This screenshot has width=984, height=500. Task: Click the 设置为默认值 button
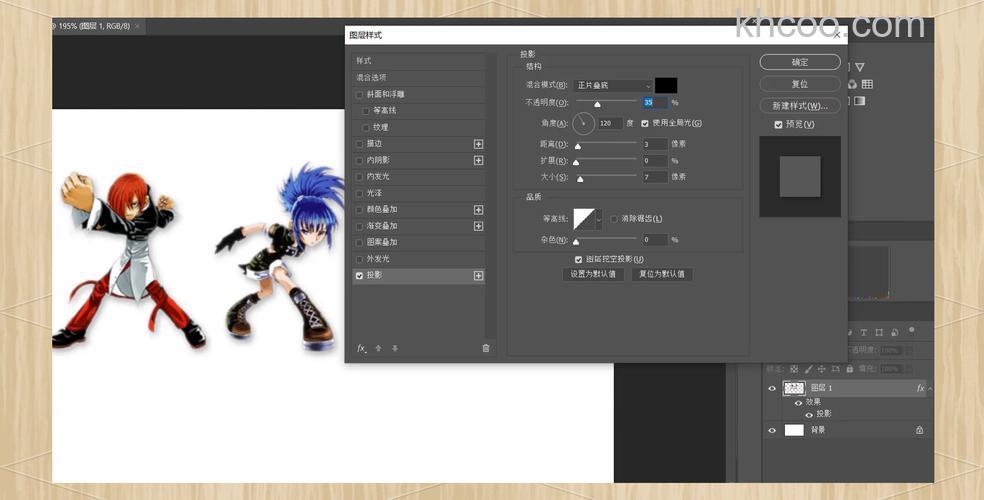[x=595, y=274]
